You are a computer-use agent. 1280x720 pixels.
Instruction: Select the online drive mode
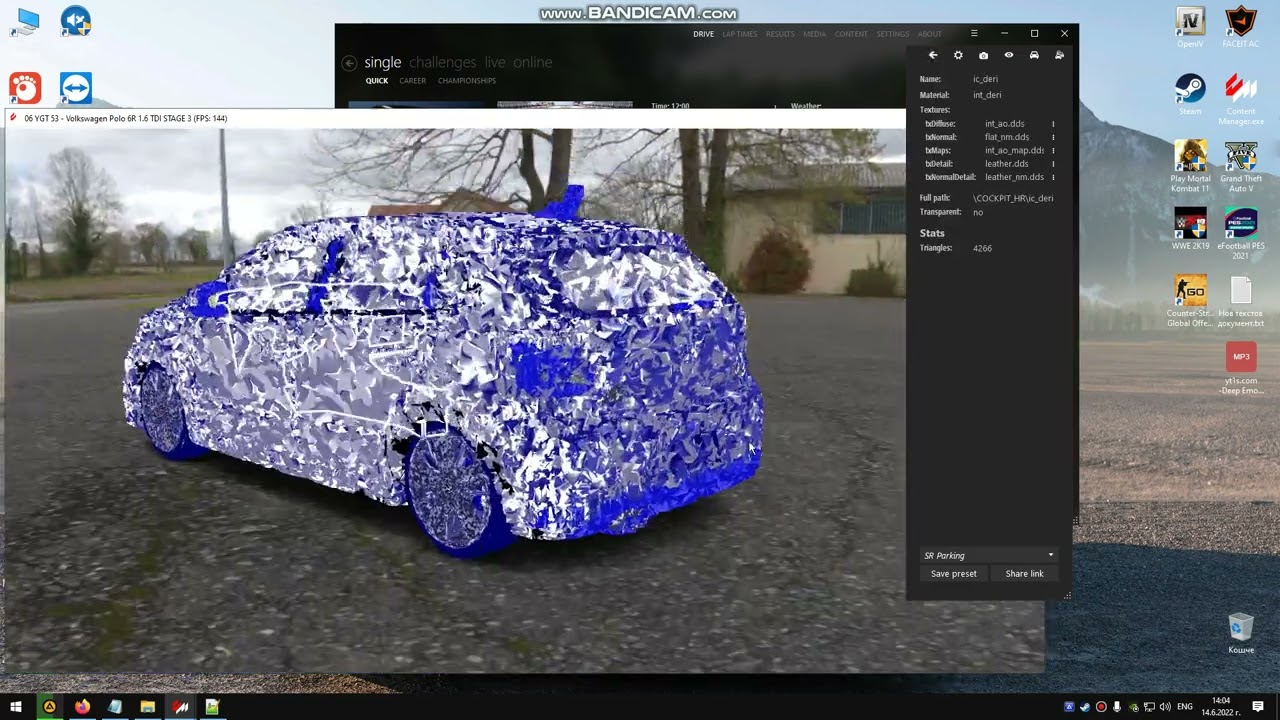pos(532,62)
